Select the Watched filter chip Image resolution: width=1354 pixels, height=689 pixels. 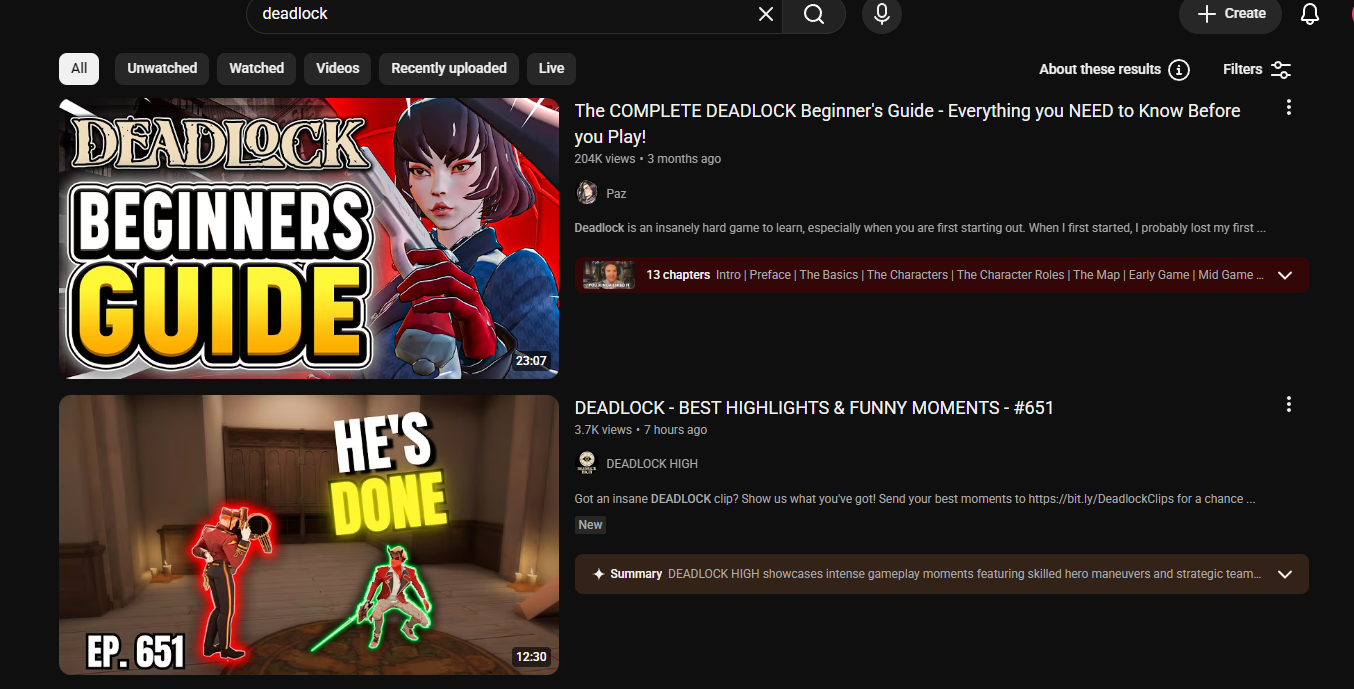click(257, 68)
